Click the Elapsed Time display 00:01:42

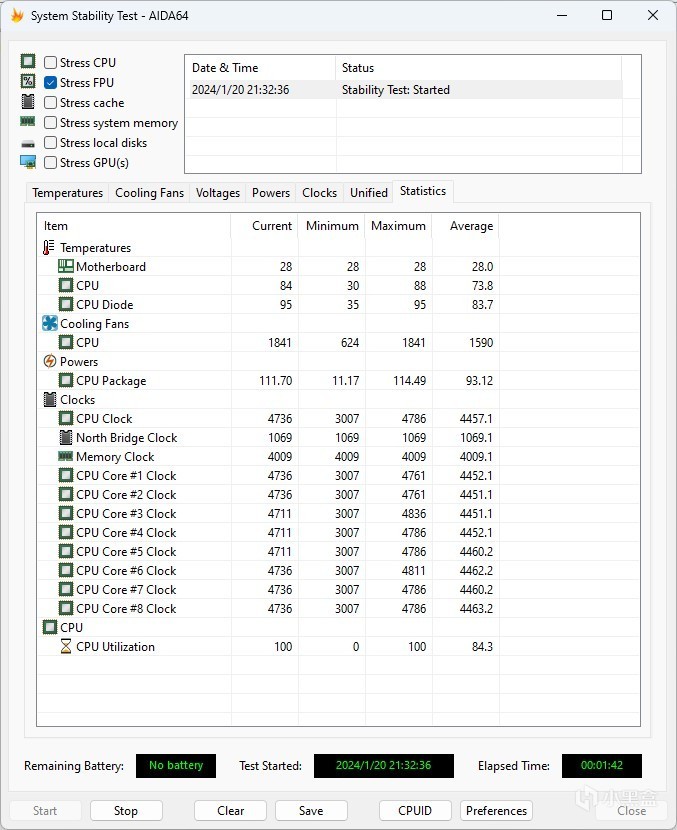pos(601,765)
